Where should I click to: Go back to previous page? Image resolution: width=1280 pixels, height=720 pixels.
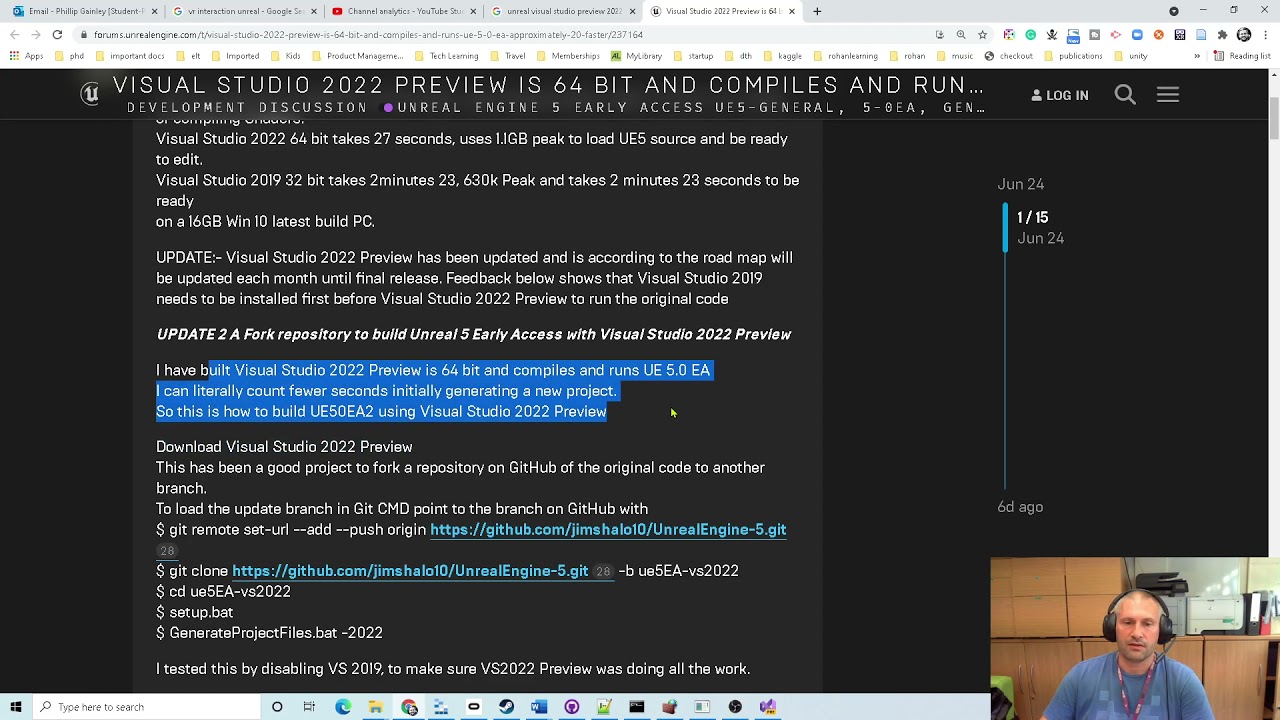[14, 35]
